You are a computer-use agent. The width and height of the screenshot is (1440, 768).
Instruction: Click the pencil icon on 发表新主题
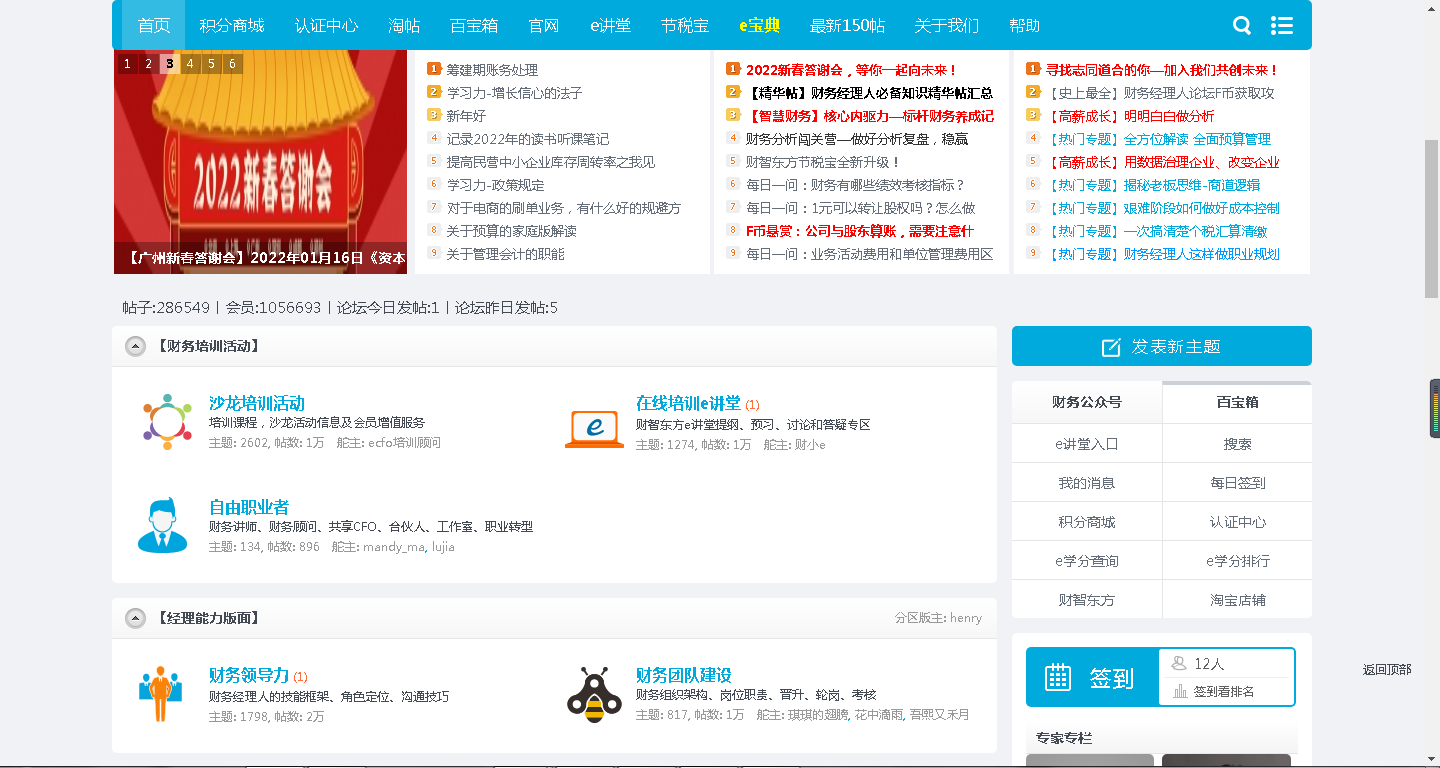(1111, 347)
